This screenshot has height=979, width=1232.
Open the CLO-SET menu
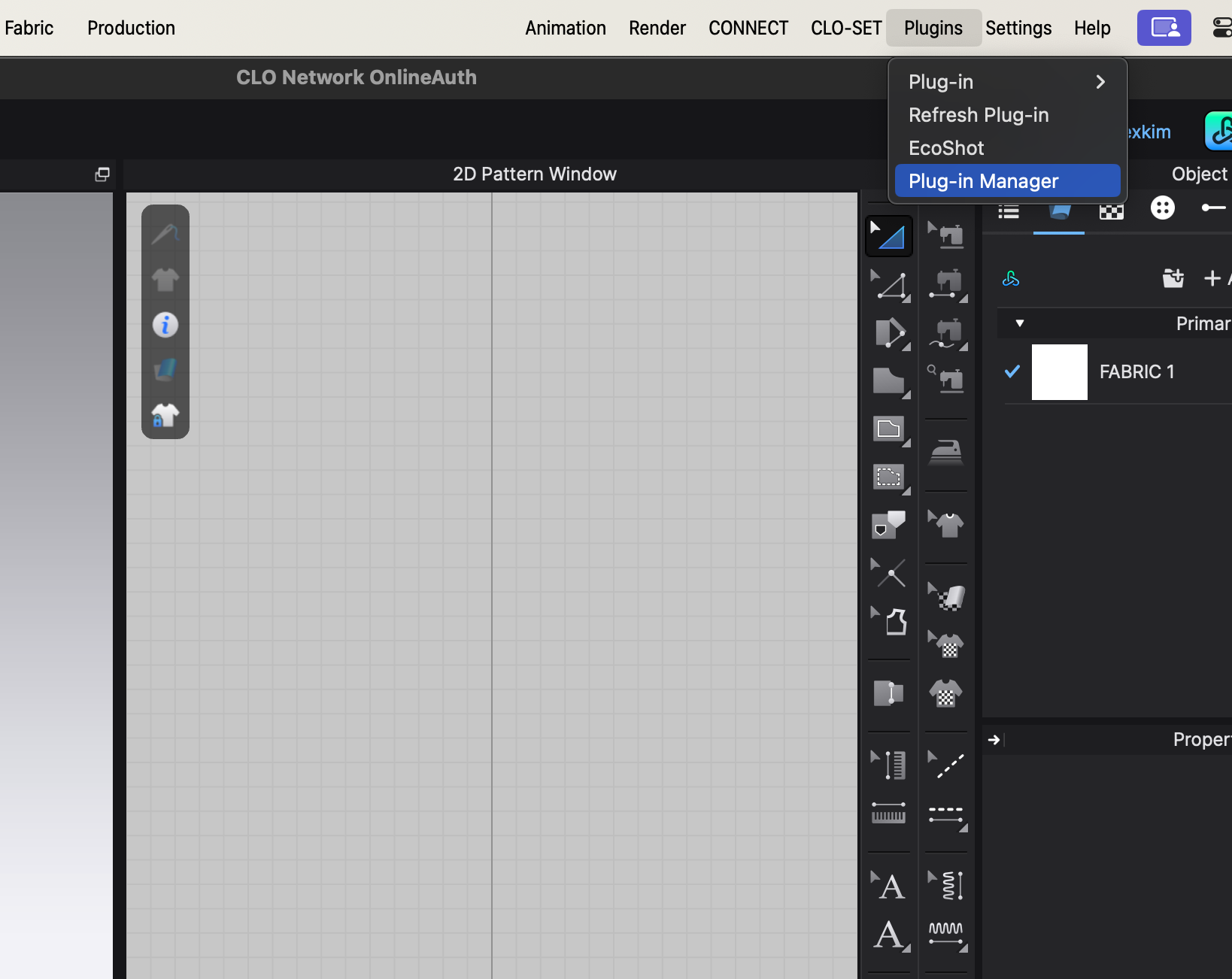pyautogui.click(x=846, y=28)
